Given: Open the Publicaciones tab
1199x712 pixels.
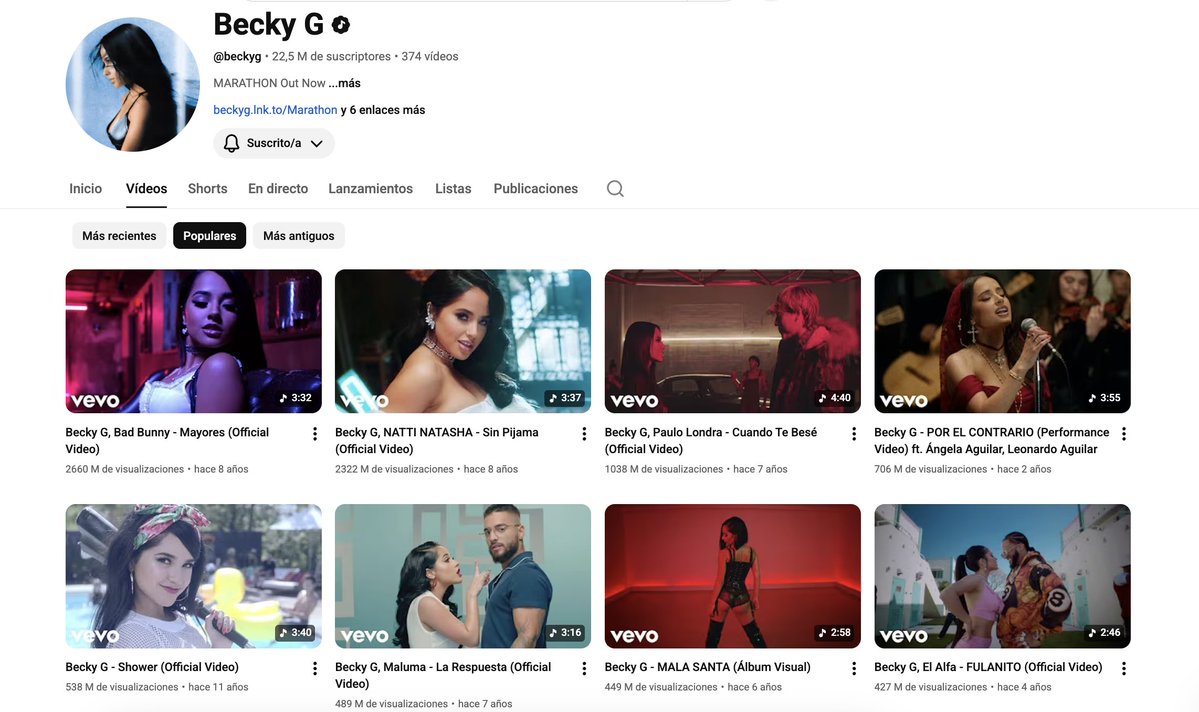Looking at the screenshot, I should [535, 188].
